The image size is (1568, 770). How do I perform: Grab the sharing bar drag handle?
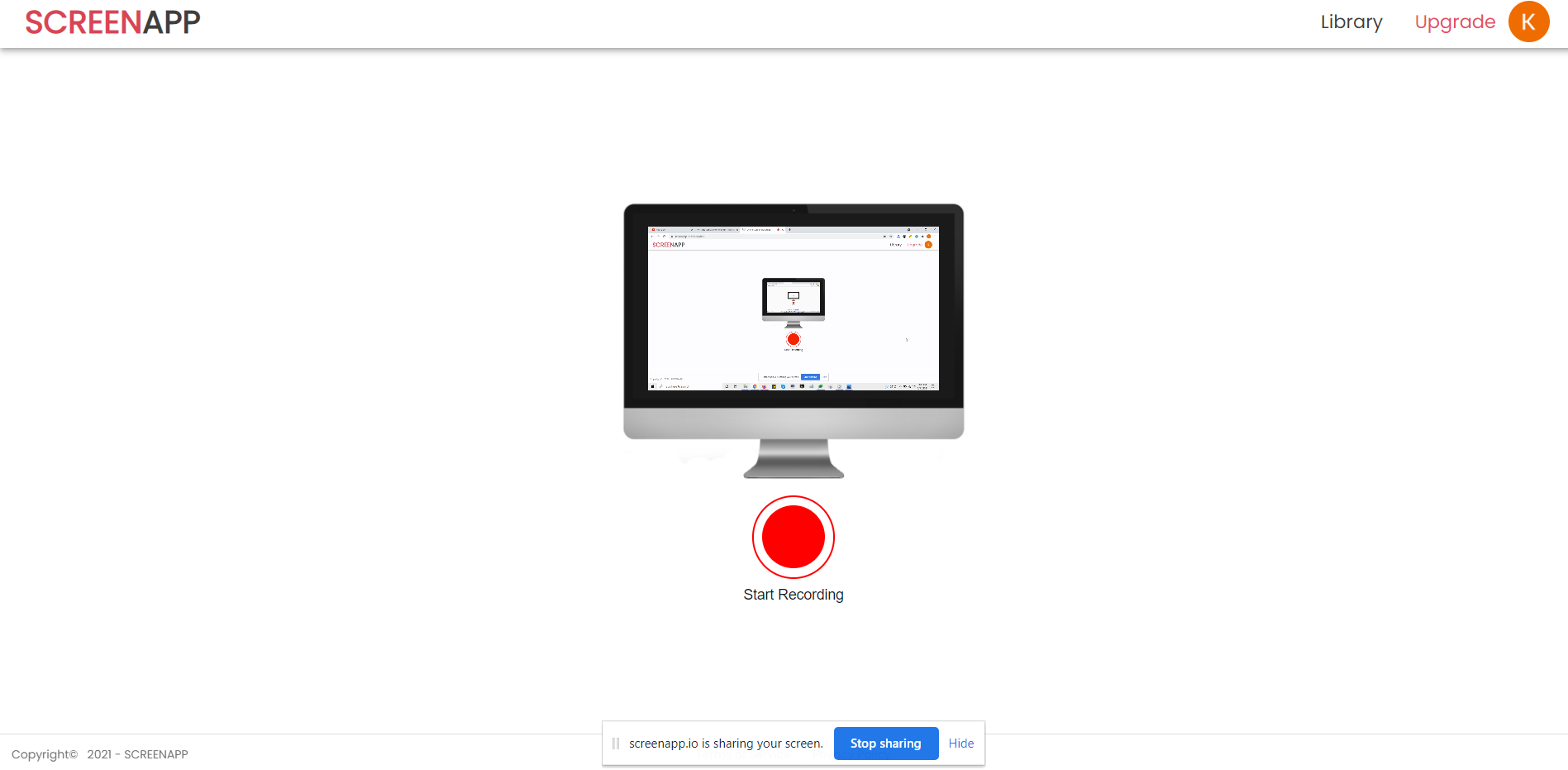click(x=616, y=744)
